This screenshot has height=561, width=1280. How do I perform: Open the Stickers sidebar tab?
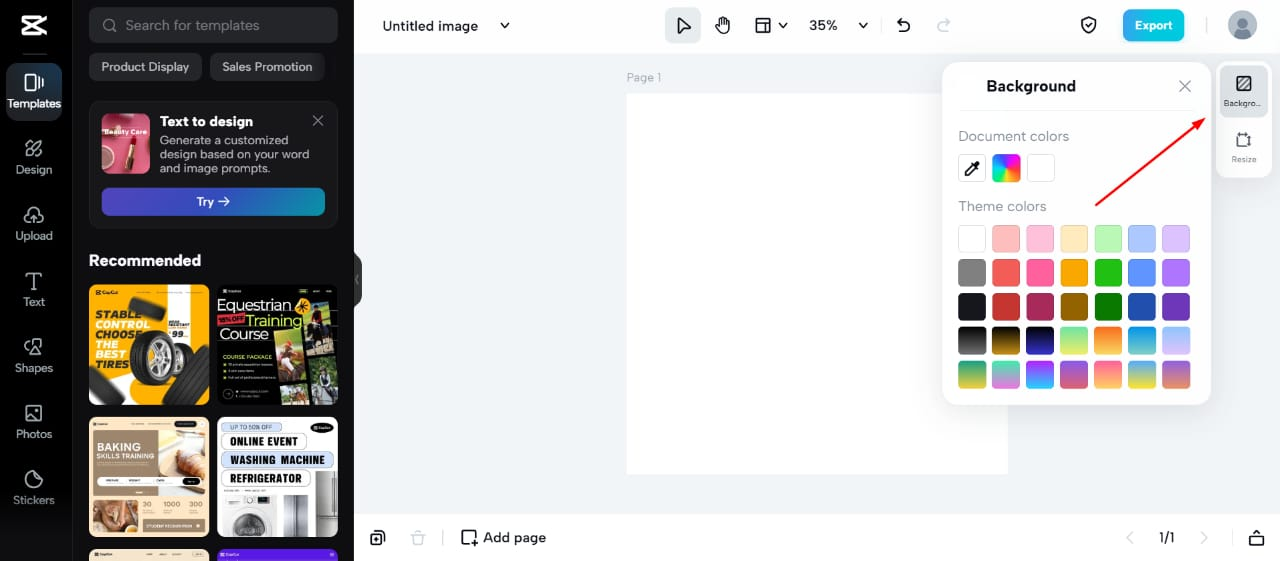34,487
